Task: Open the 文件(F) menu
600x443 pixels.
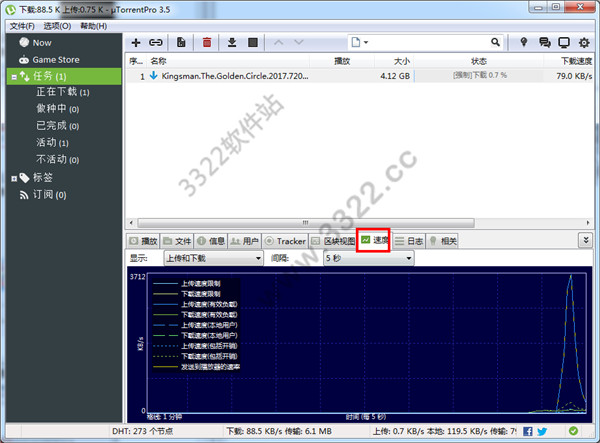Action: pyautogui.click(x=22, y=26)
